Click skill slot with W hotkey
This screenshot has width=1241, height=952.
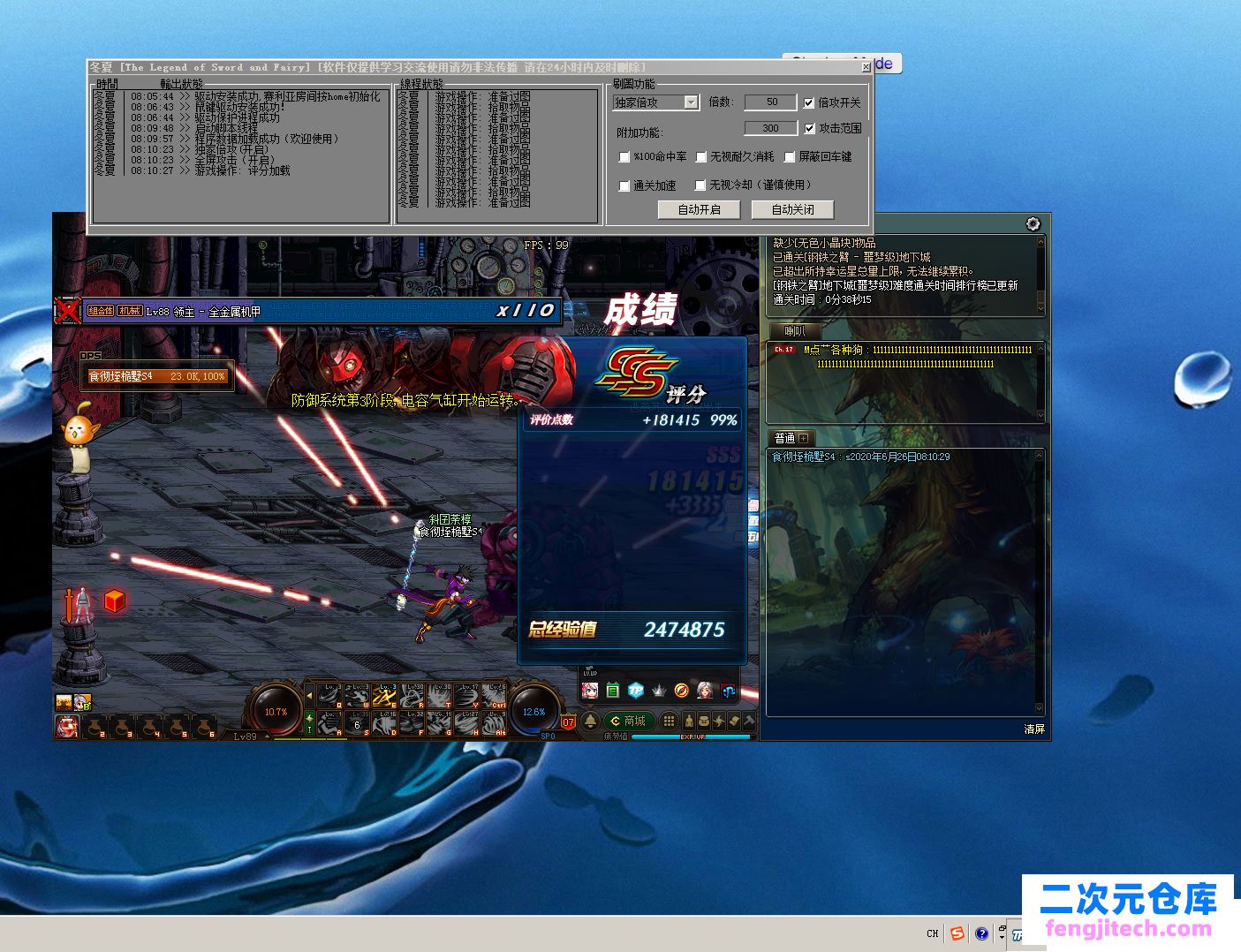pyautogui.click(x=358, y=695)
